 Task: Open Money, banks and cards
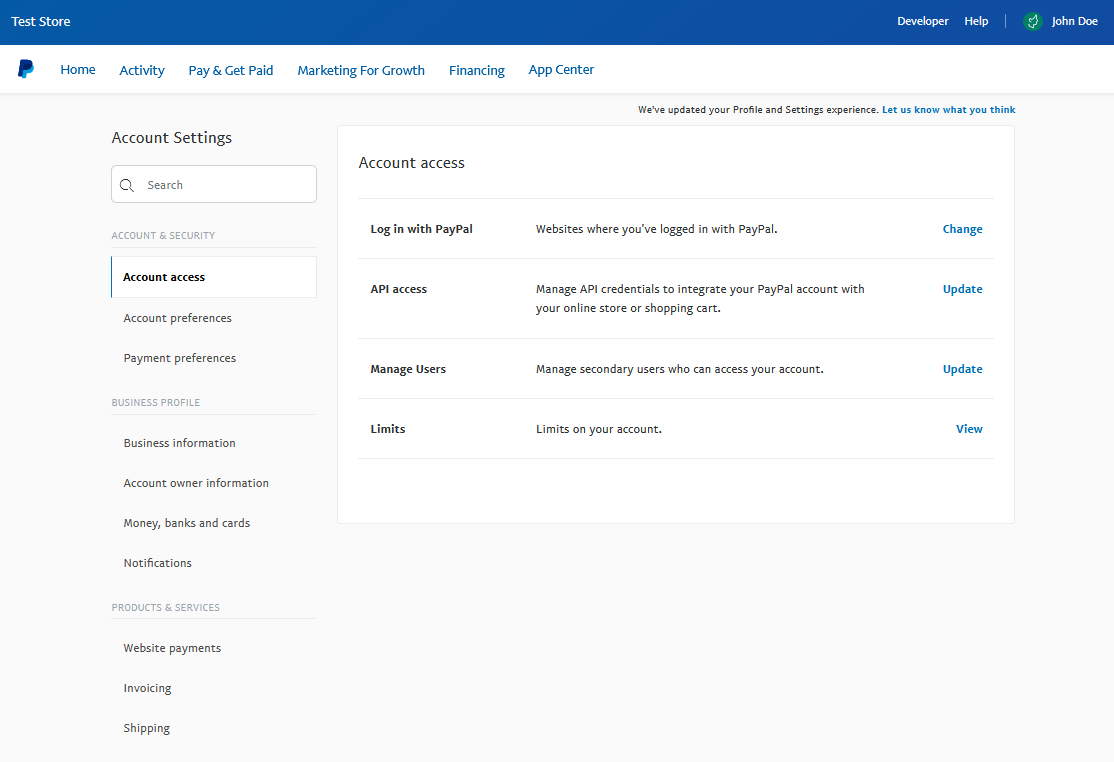click(x=187, y=523)
